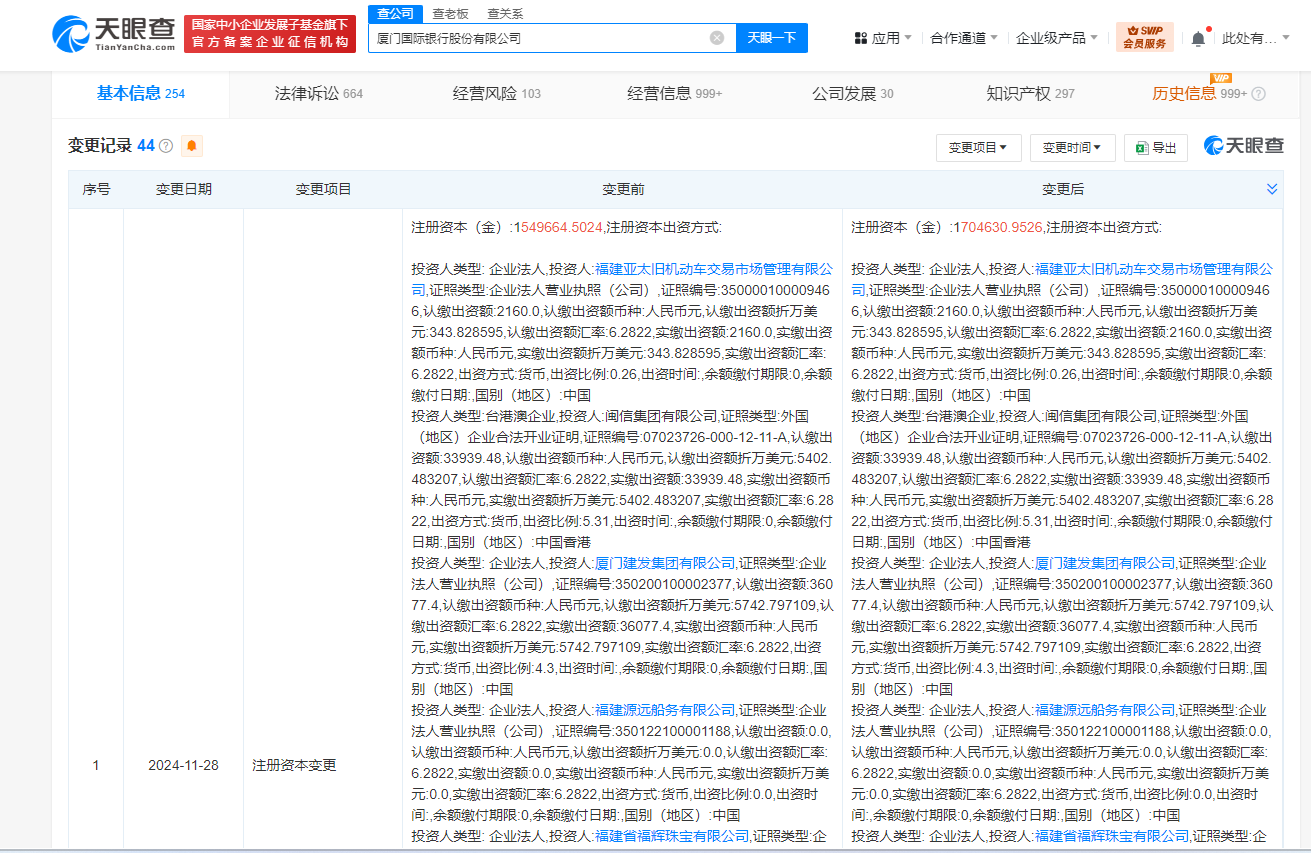Image resolution: width=1311 pixels, height=853 pixels.
Task: Collapse table details with the double chevron
Action: coord(1272,187)
